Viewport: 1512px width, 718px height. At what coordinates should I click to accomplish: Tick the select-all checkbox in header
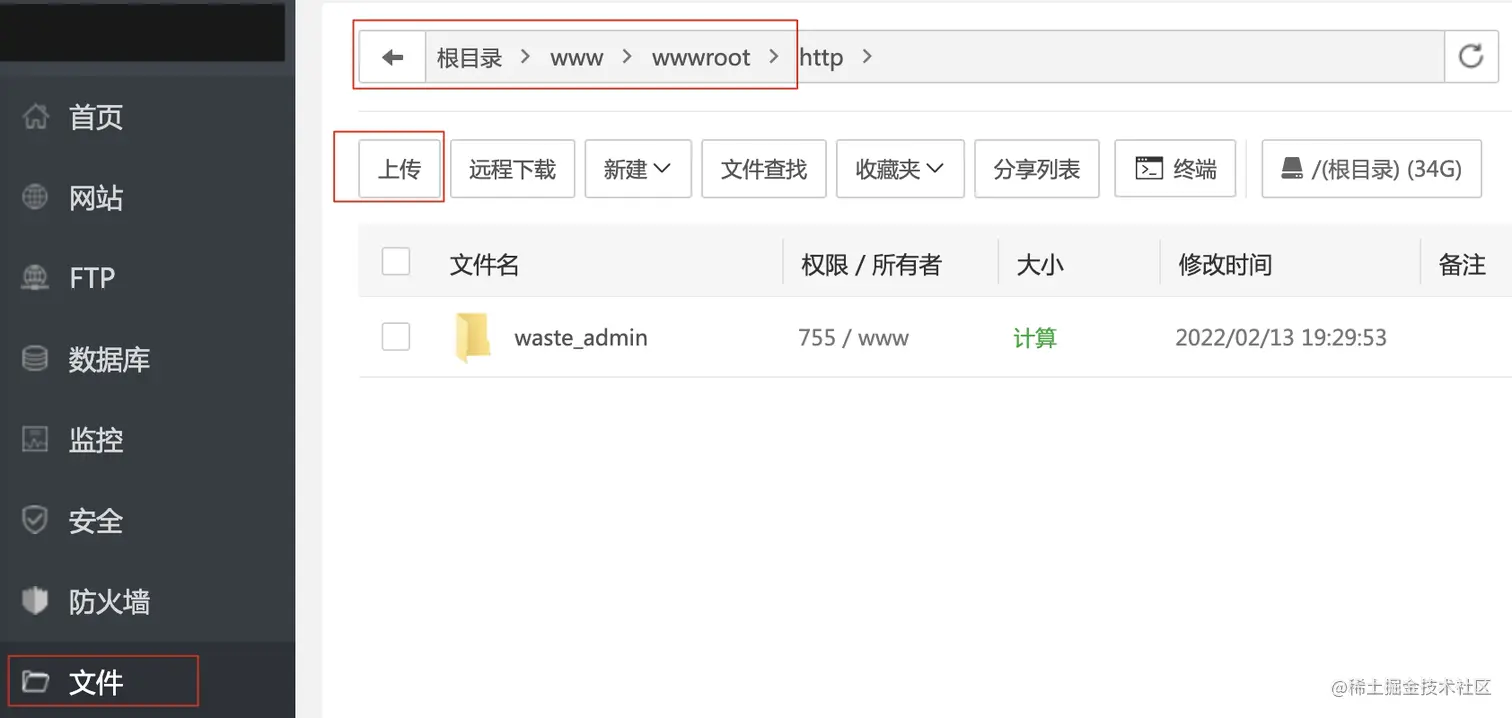tap(396, 263)
